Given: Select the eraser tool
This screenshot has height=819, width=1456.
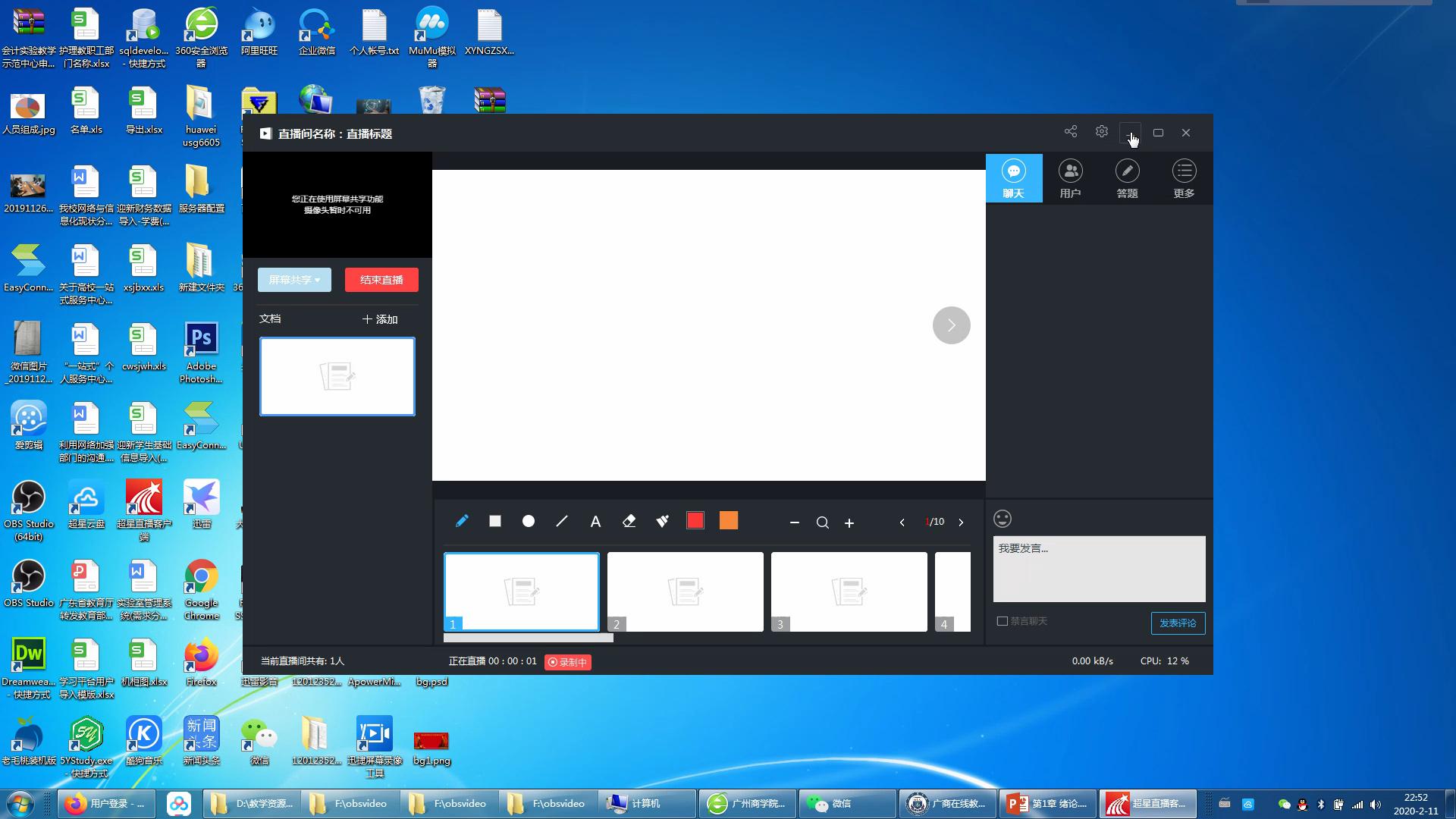Looking at the screenshot, I should (x=629, y=521).
